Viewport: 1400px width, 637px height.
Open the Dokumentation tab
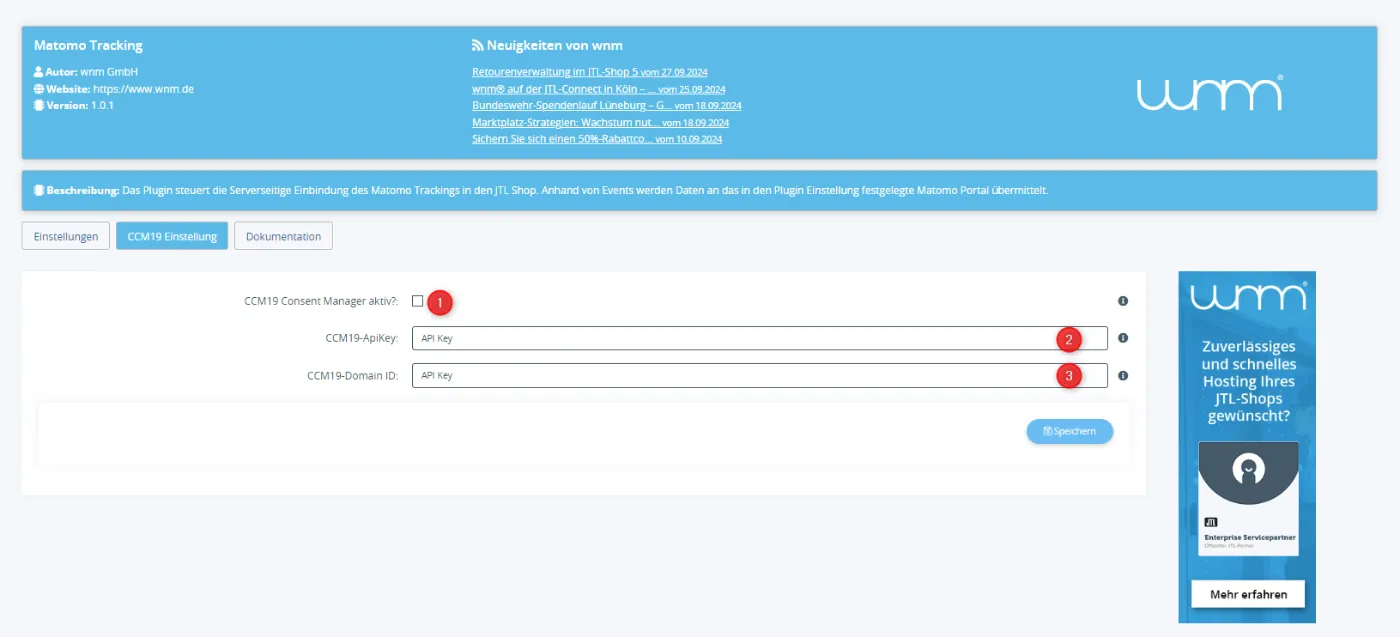pos(283,236)
